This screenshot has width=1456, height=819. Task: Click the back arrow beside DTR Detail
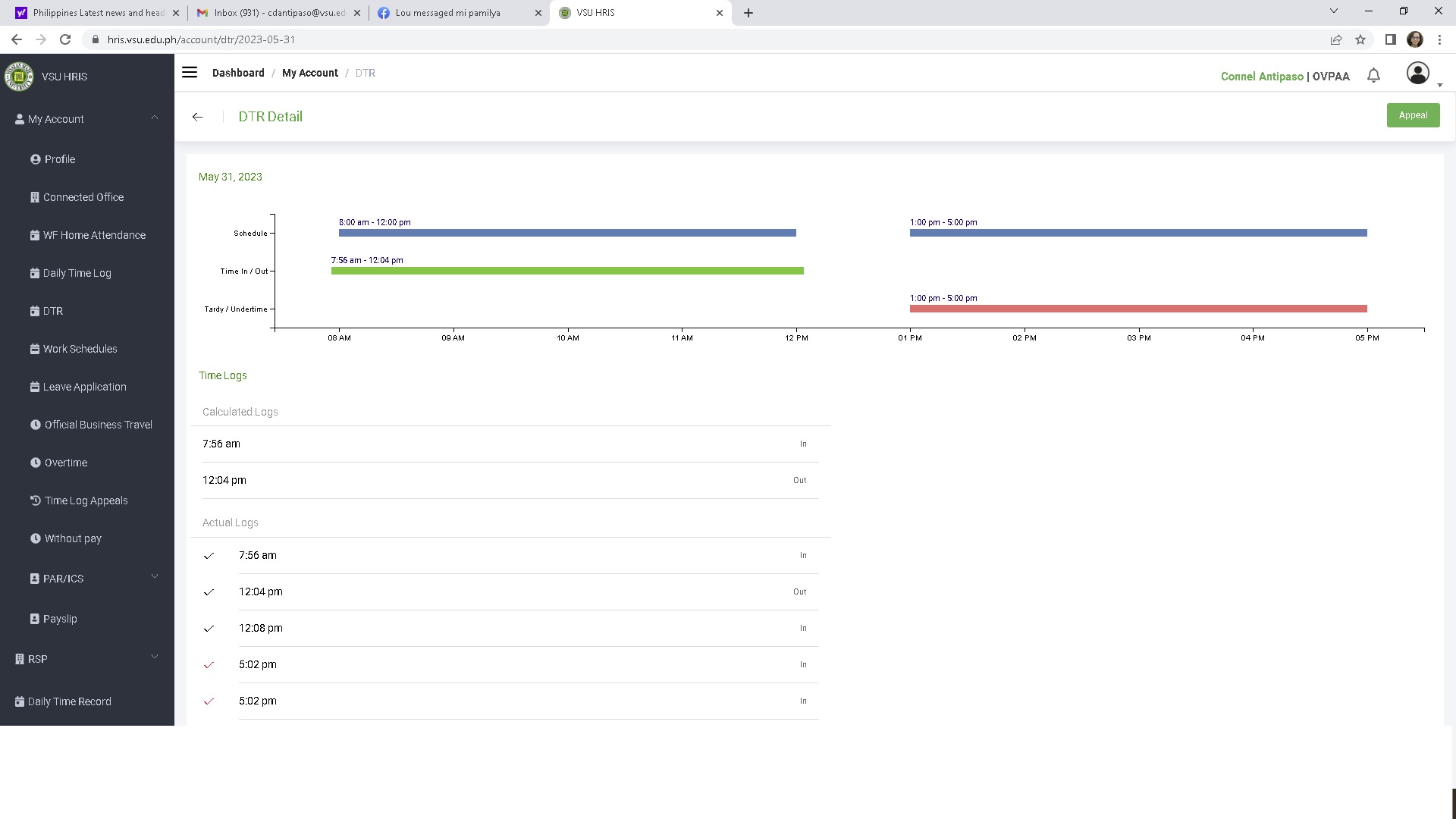tap(197, 117)
